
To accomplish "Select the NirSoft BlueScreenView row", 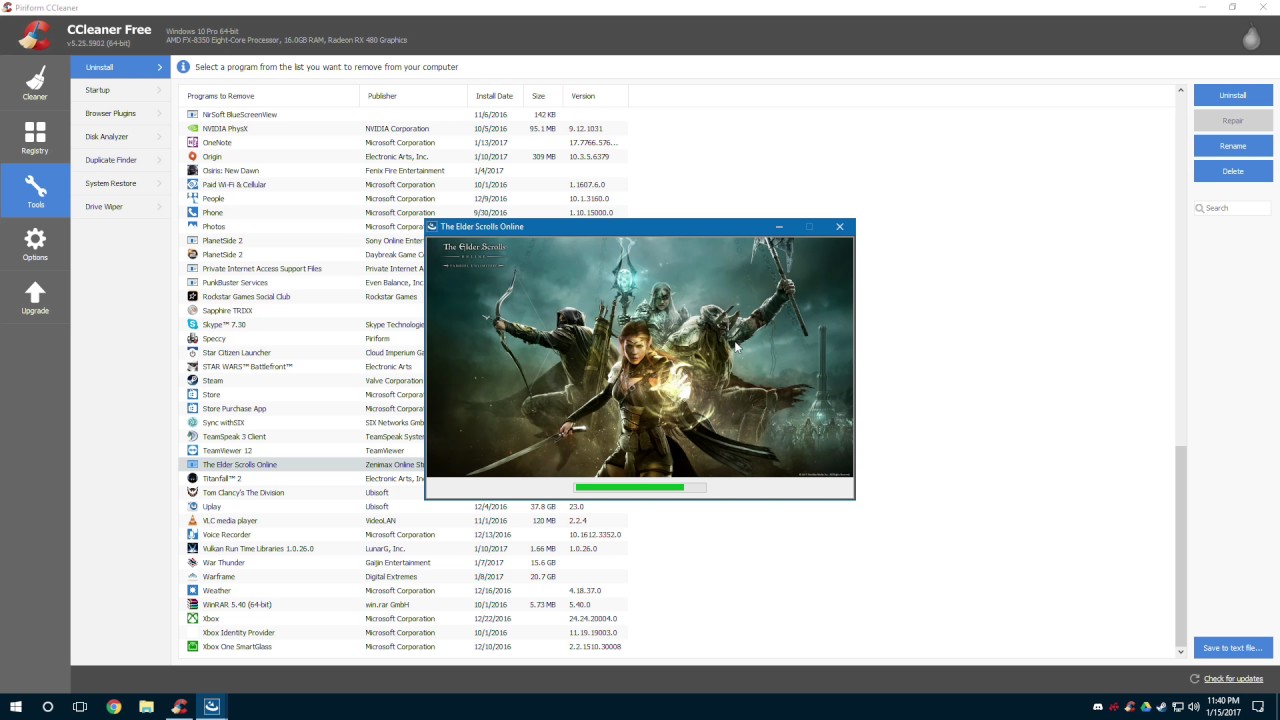I will coord(403,114).
